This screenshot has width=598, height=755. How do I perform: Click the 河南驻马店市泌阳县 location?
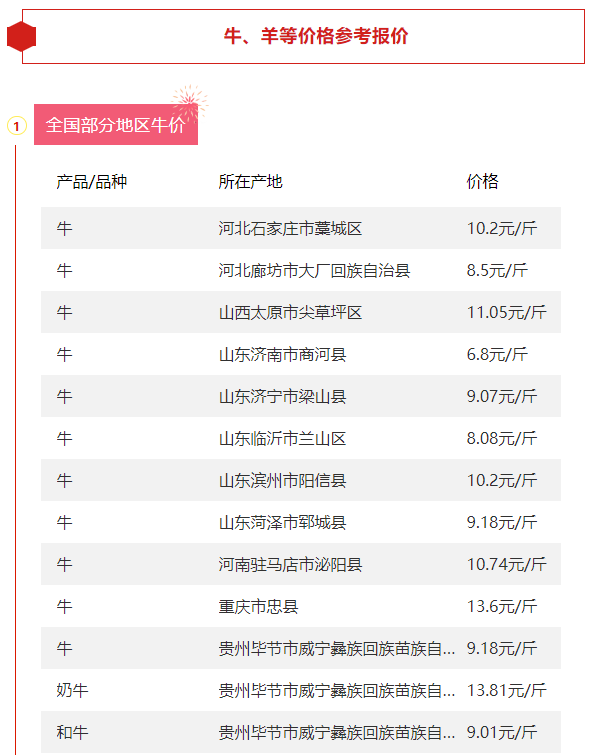[x=290, y=564]
